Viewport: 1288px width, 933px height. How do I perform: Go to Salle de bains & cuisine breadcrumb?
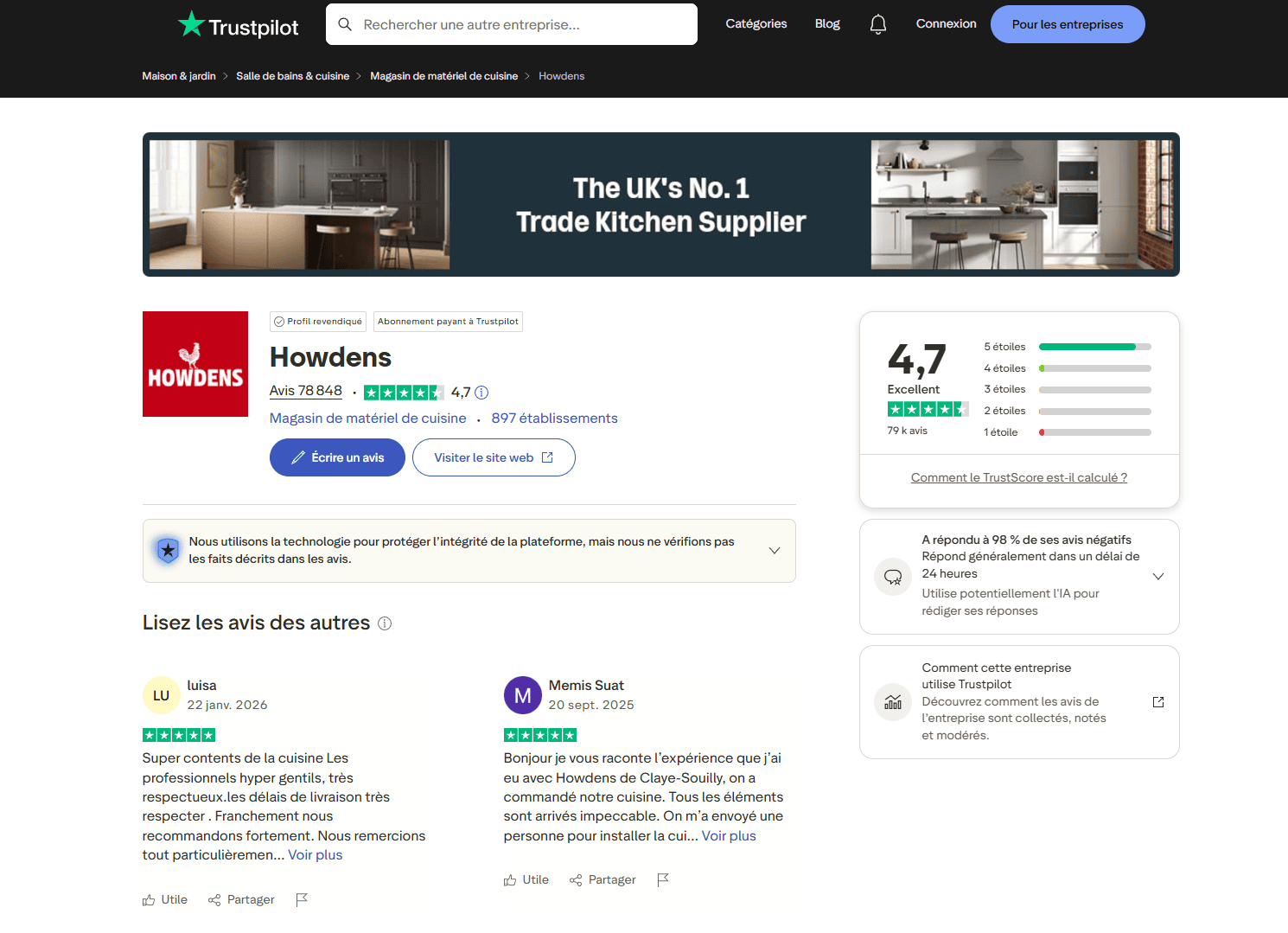click(x=292, y=76)
